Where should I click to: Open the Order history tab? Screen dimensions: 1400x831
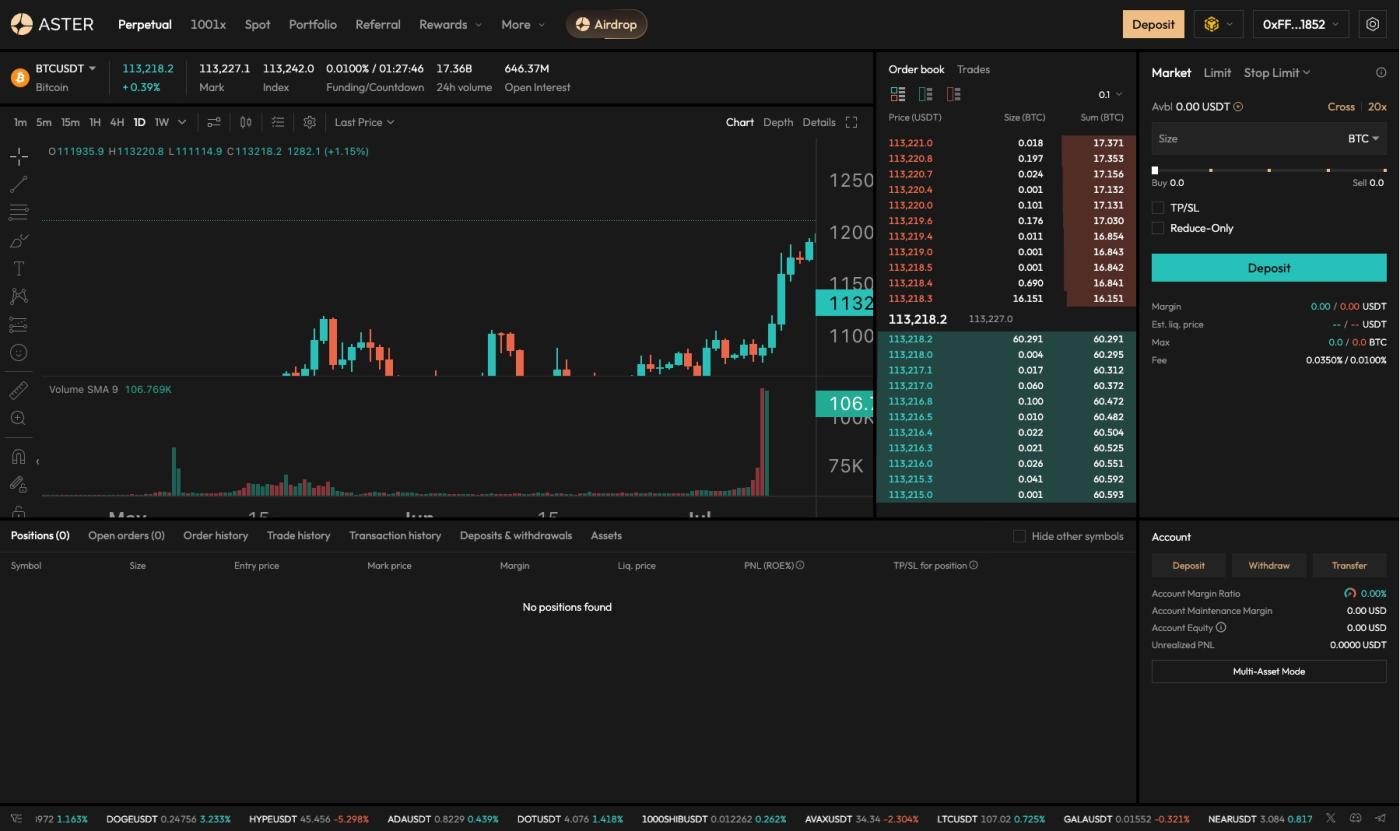click(x=215, y=536)
